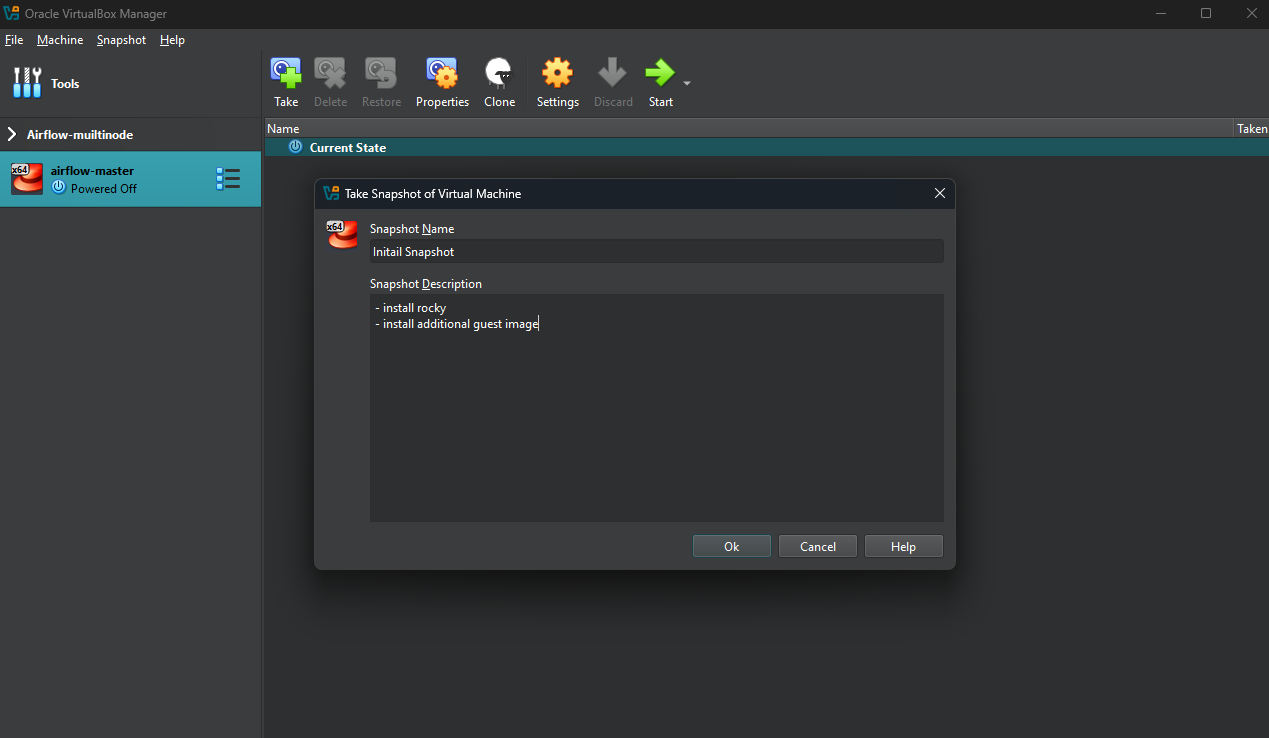Click the Clone sheep icon
The image size is (1269, 738).
coord(499,74)
